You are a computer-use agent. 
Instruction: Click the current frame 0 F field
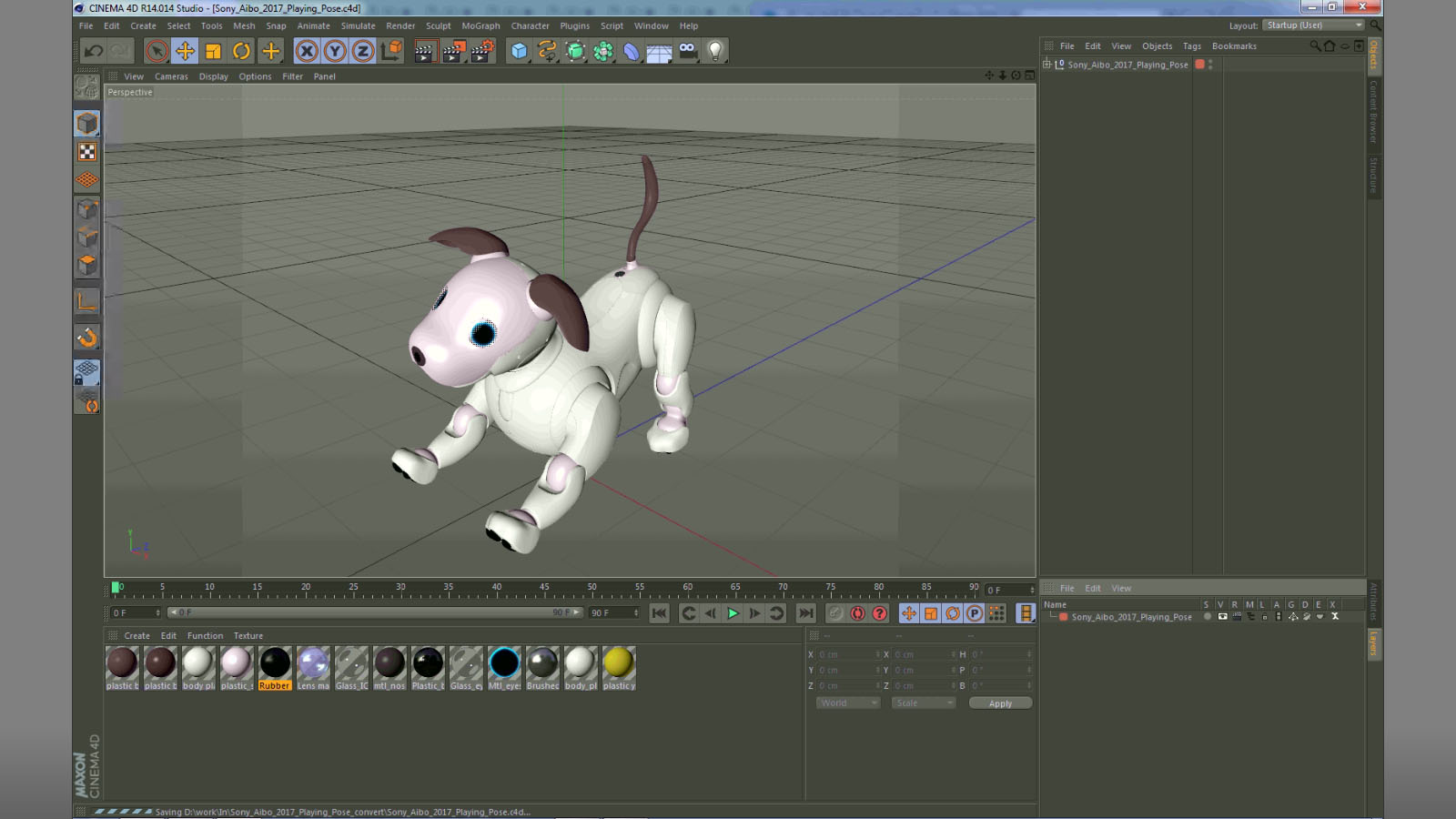[136, 613]
